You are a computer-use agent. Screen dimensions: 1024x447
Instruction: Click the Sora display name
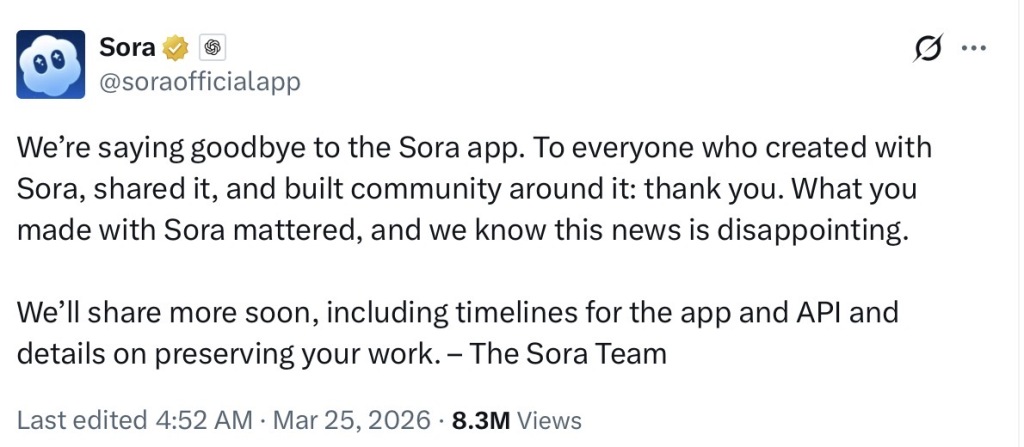(x=127, y=47)
